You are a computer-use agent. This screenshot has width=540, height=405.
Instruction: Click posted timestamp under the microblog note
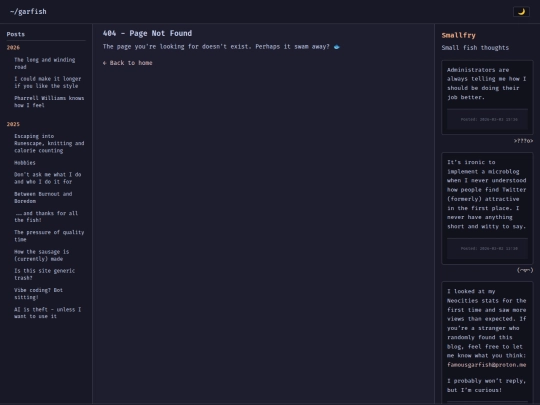tap(489, 248)
